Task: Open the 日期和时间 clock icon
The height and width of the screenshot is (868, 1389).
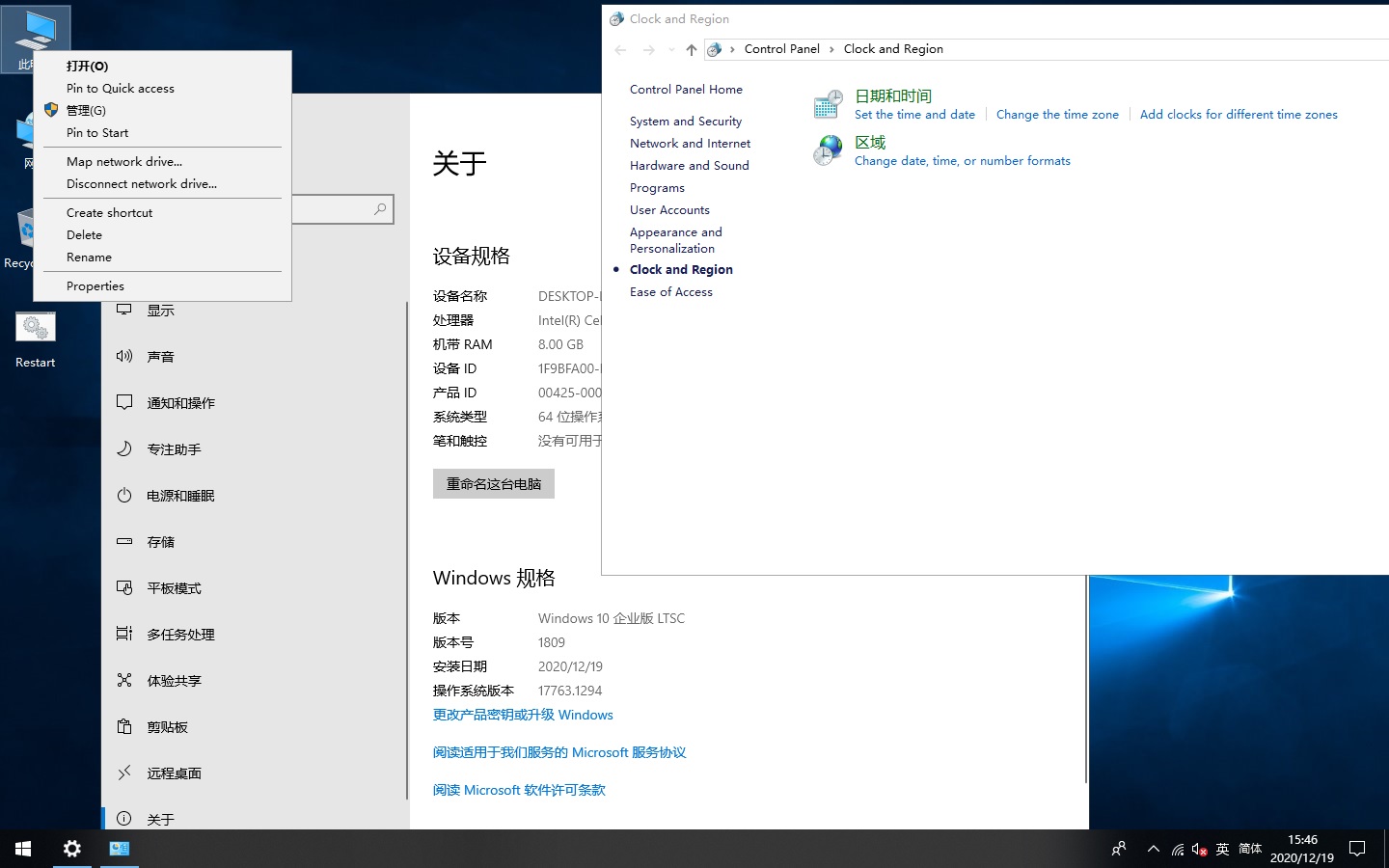Action: pos(828,104)
